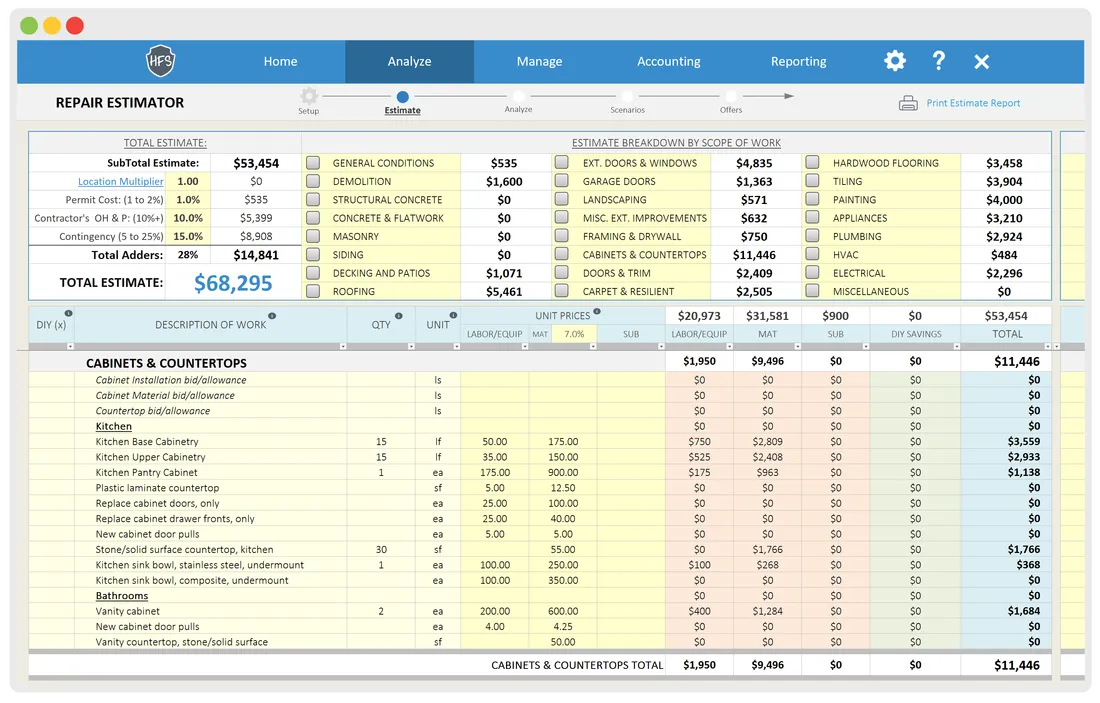
Task: Open the Description of Work column filter dropdown
Action: [x=343, y=347]
